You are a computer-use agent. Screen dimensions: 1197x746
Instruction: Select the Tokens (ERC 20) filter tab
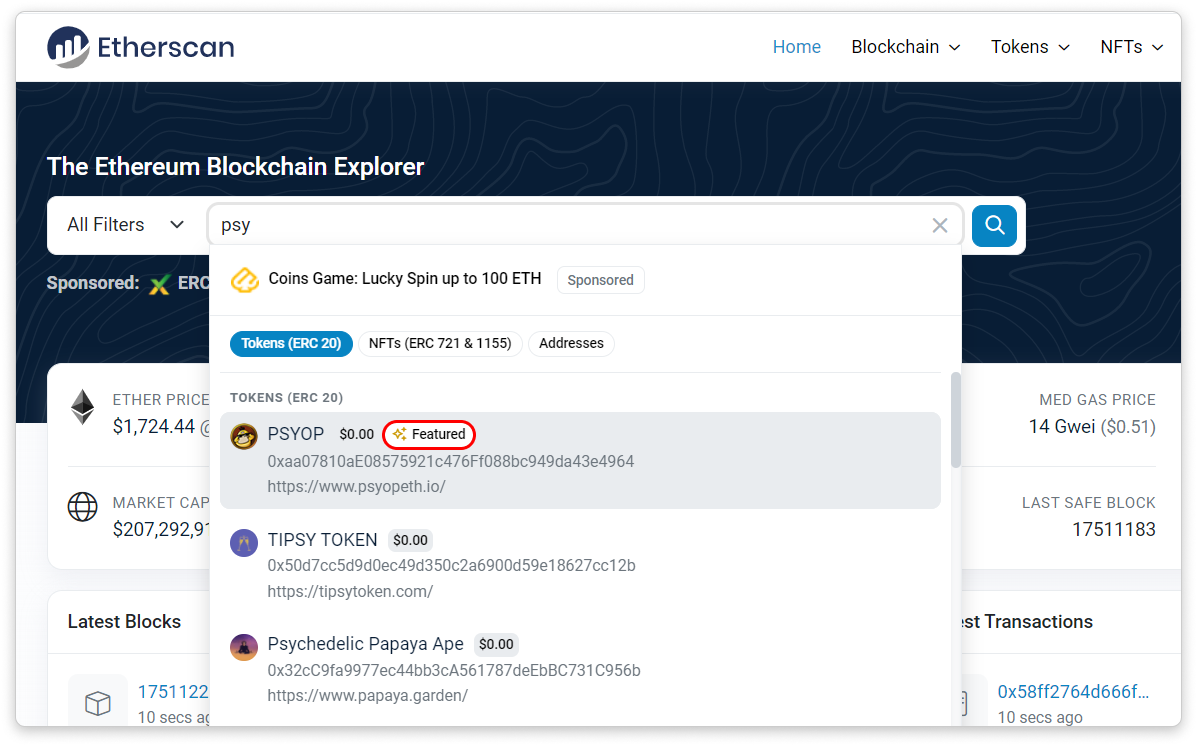pos(291,344)
